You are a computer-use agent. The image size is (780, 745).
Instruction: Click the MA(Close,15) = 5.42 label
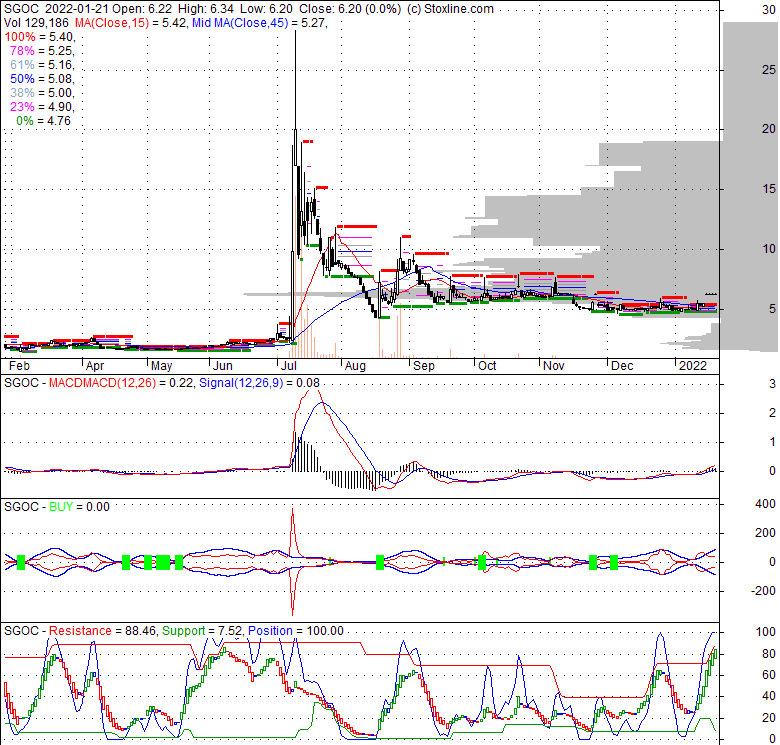pos(130,23)
